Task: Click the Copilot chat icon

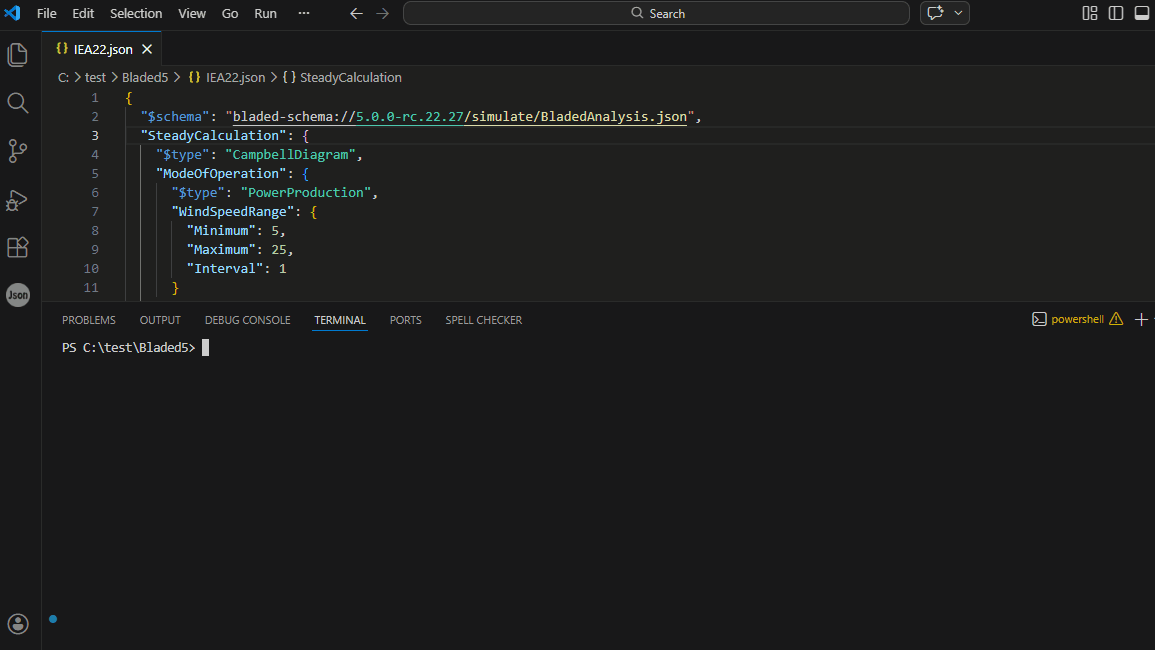Action: pyautogui.click(x=936, y=13)
